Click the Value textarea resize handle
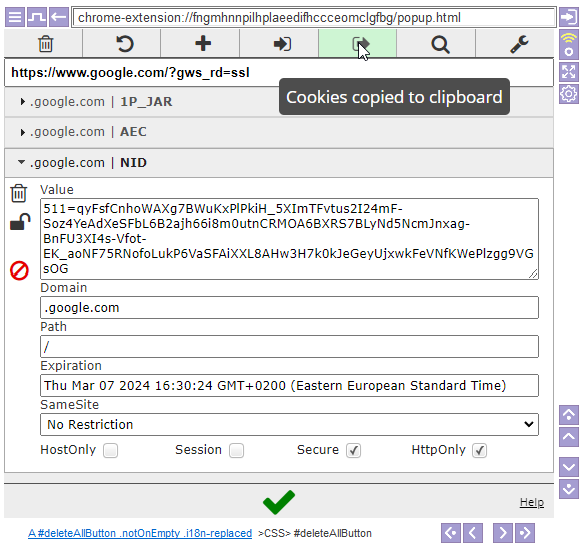Image resolution: width=584 pixels, height=546 pixels. [x=533, y=274]
